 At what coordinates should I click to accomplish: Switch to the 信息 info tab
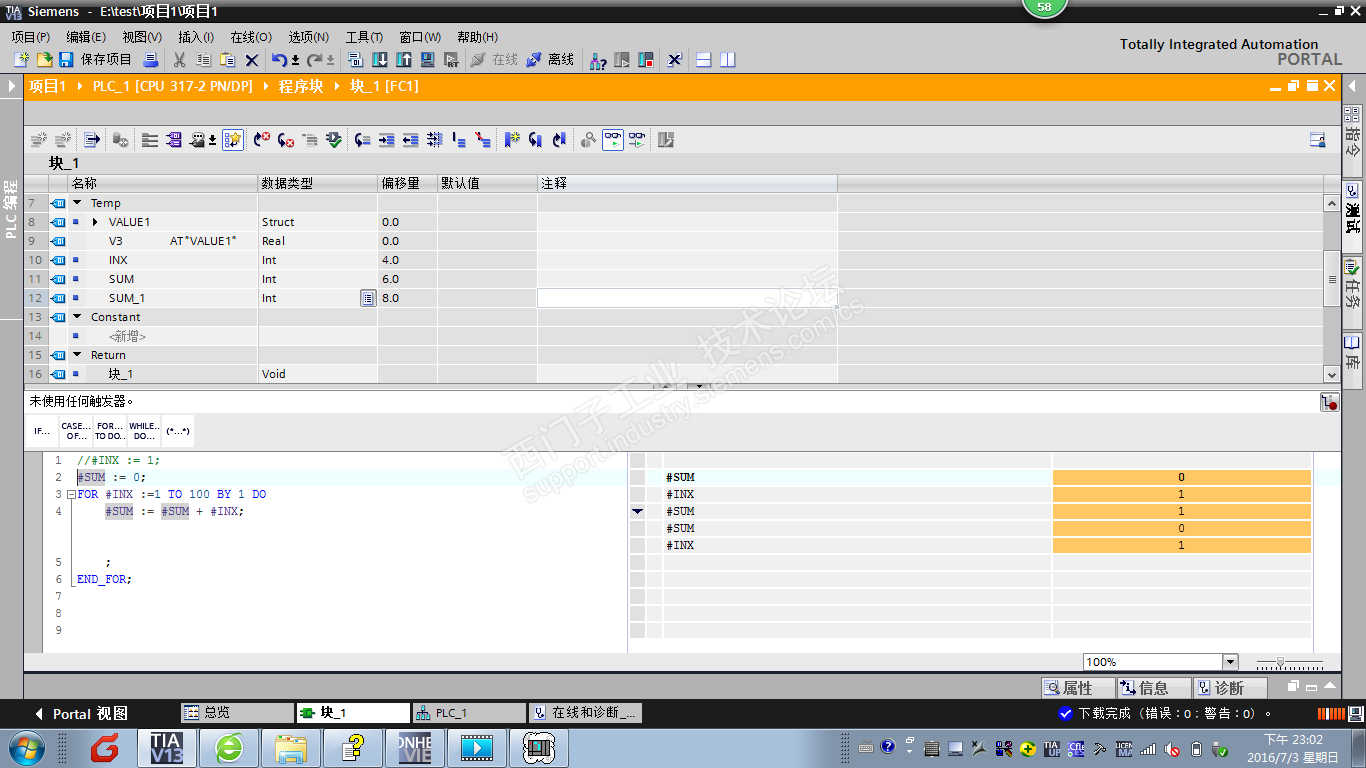pos(1153,688)
